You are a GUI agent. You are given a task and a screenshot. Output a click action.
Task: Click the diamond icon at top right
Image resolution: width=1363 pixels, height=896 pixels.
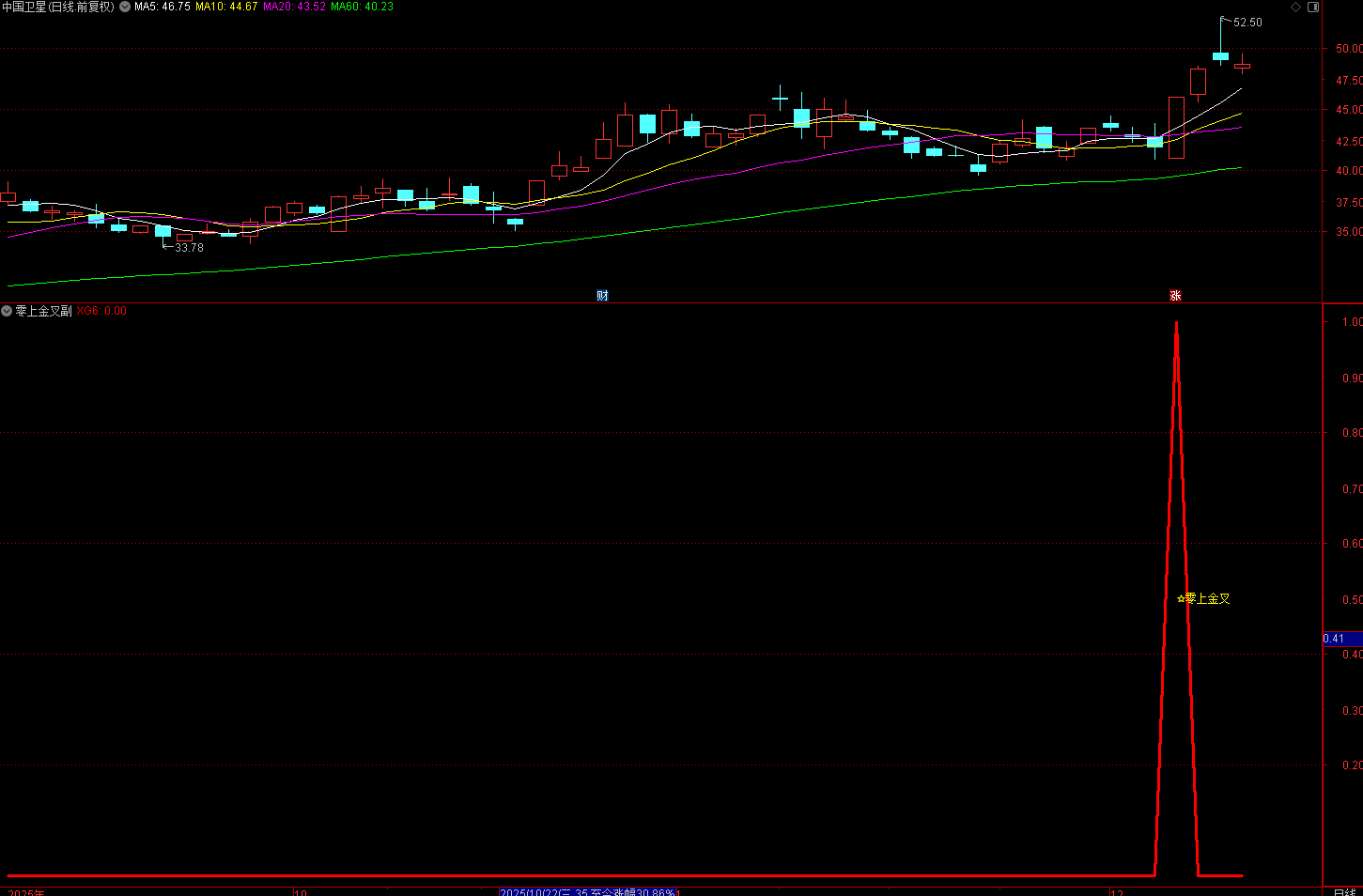[1296, 7]
